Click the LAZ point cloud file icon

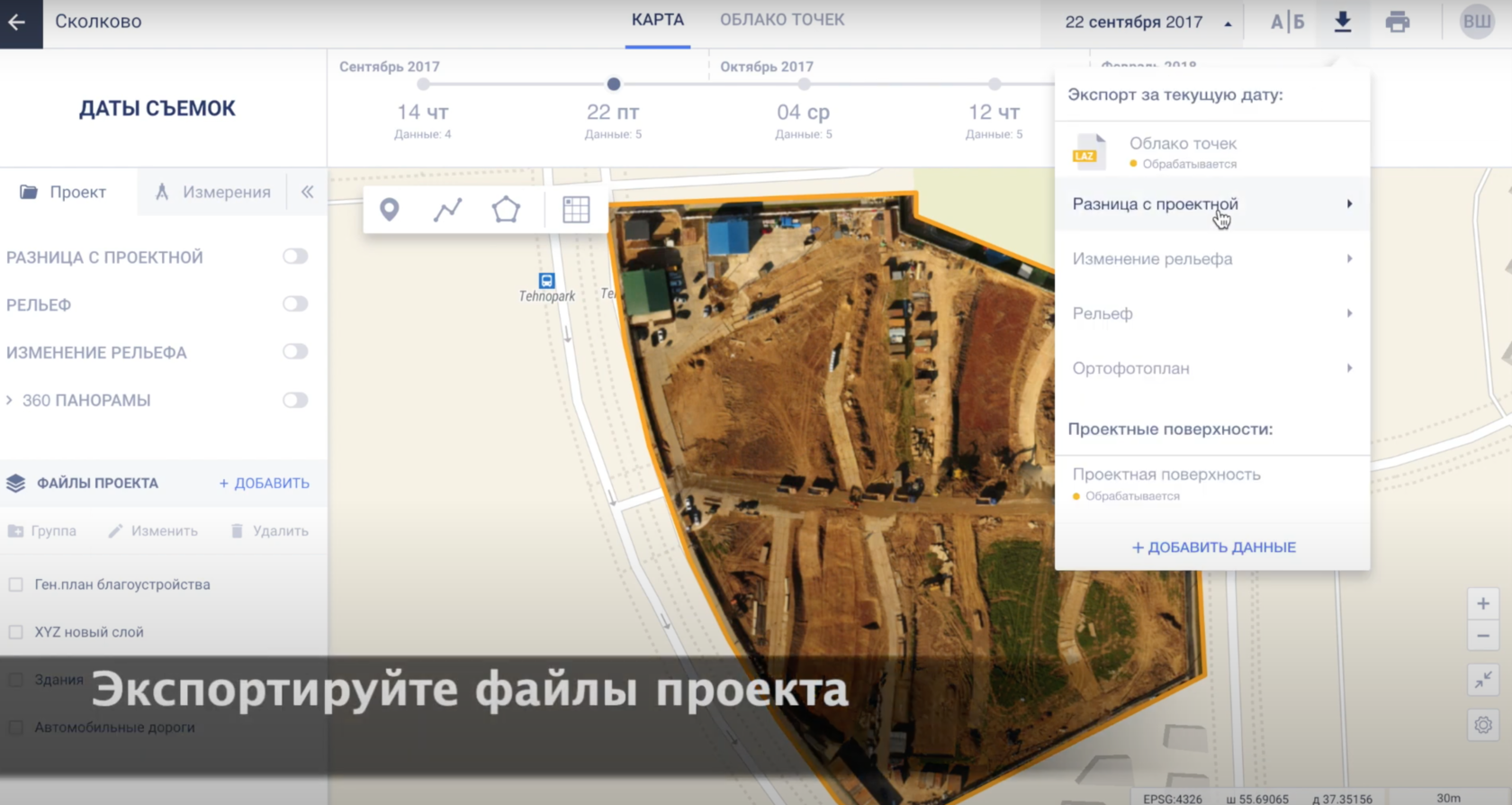pos(1088,151)
